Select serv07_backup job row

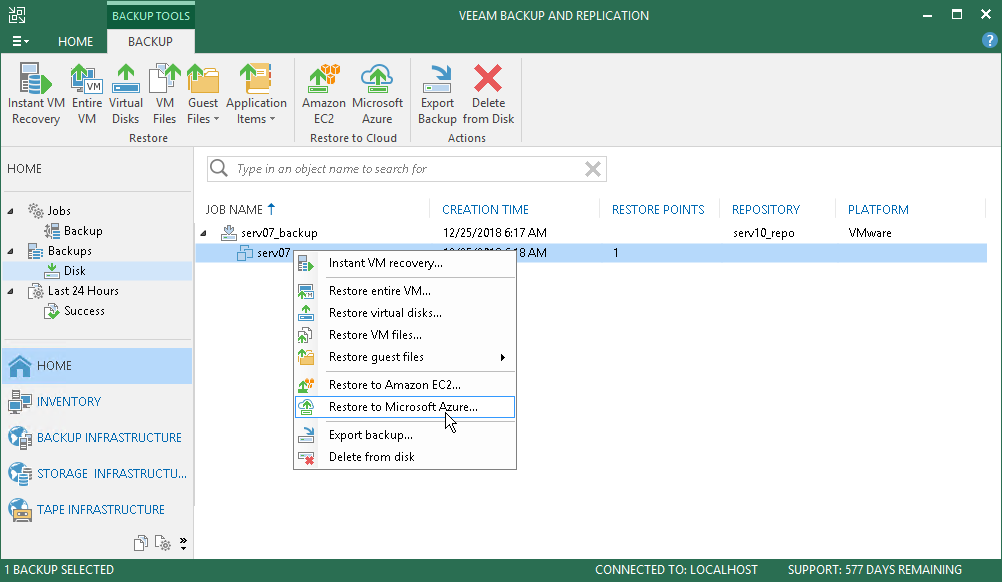590,233
